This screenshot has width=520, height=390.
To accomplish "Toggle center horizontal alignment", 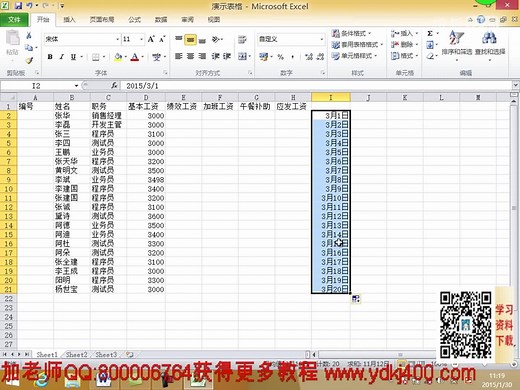I will 190,56.
